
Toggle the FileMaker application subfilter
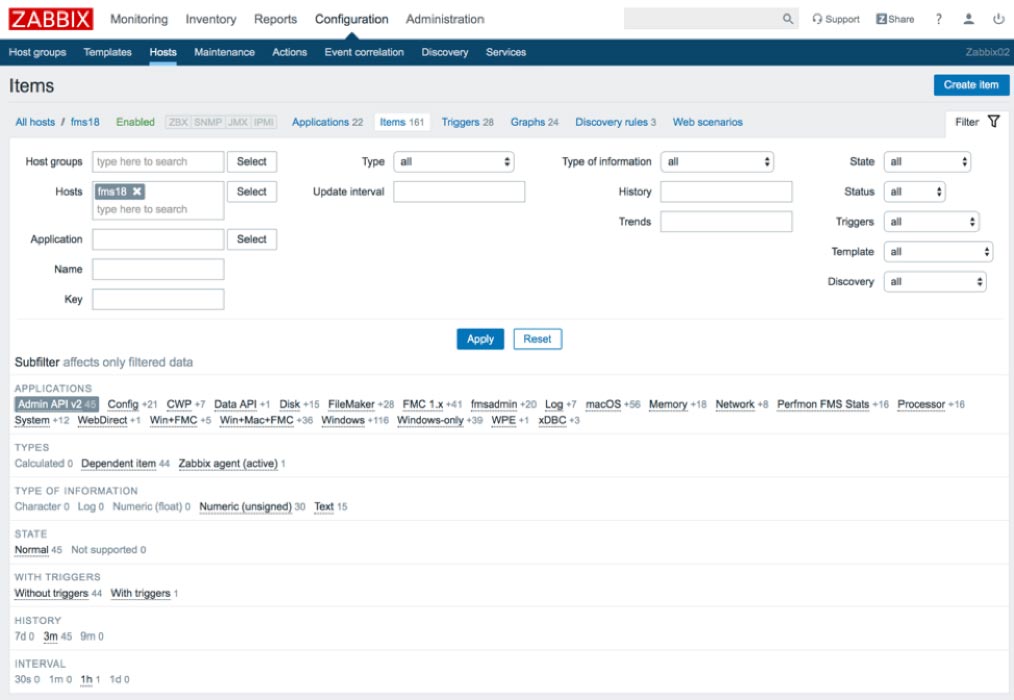coord(351,404)
